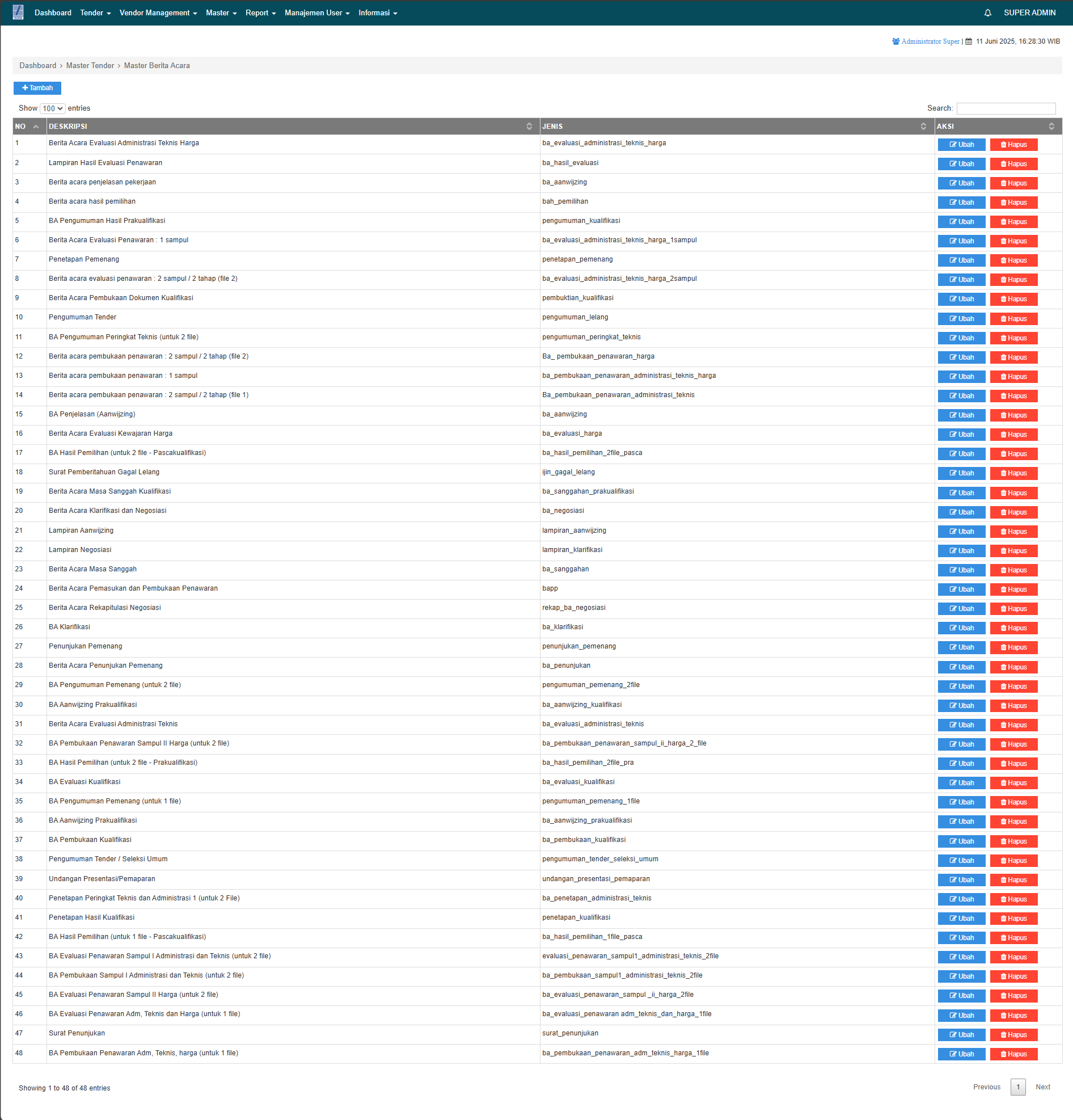The image size is (1073, 1120).
Task: Expand the Vendor Management menu
Action: point(158,12)
